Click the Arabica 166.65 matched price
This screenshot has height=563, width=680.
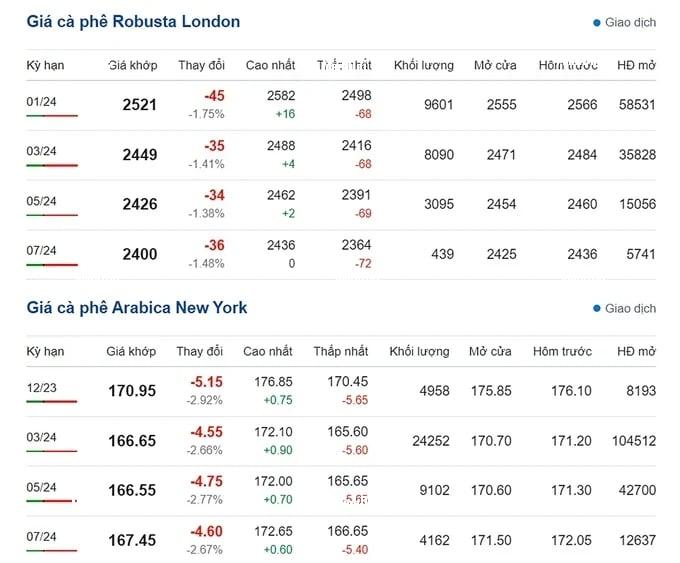click(132, 441)
